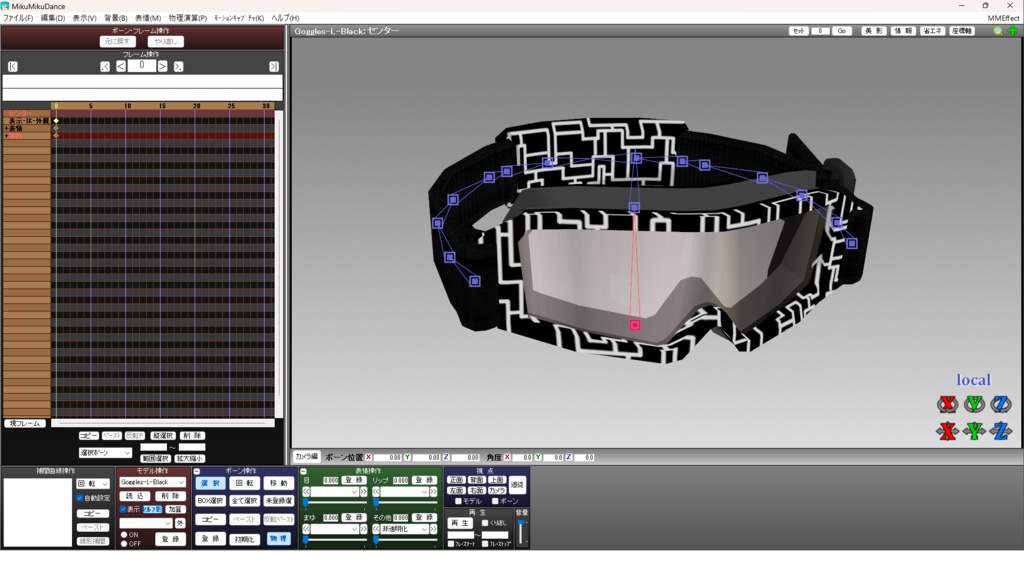Open the 物理演算(P) menu
The image size is (1024, 576).
187,18
